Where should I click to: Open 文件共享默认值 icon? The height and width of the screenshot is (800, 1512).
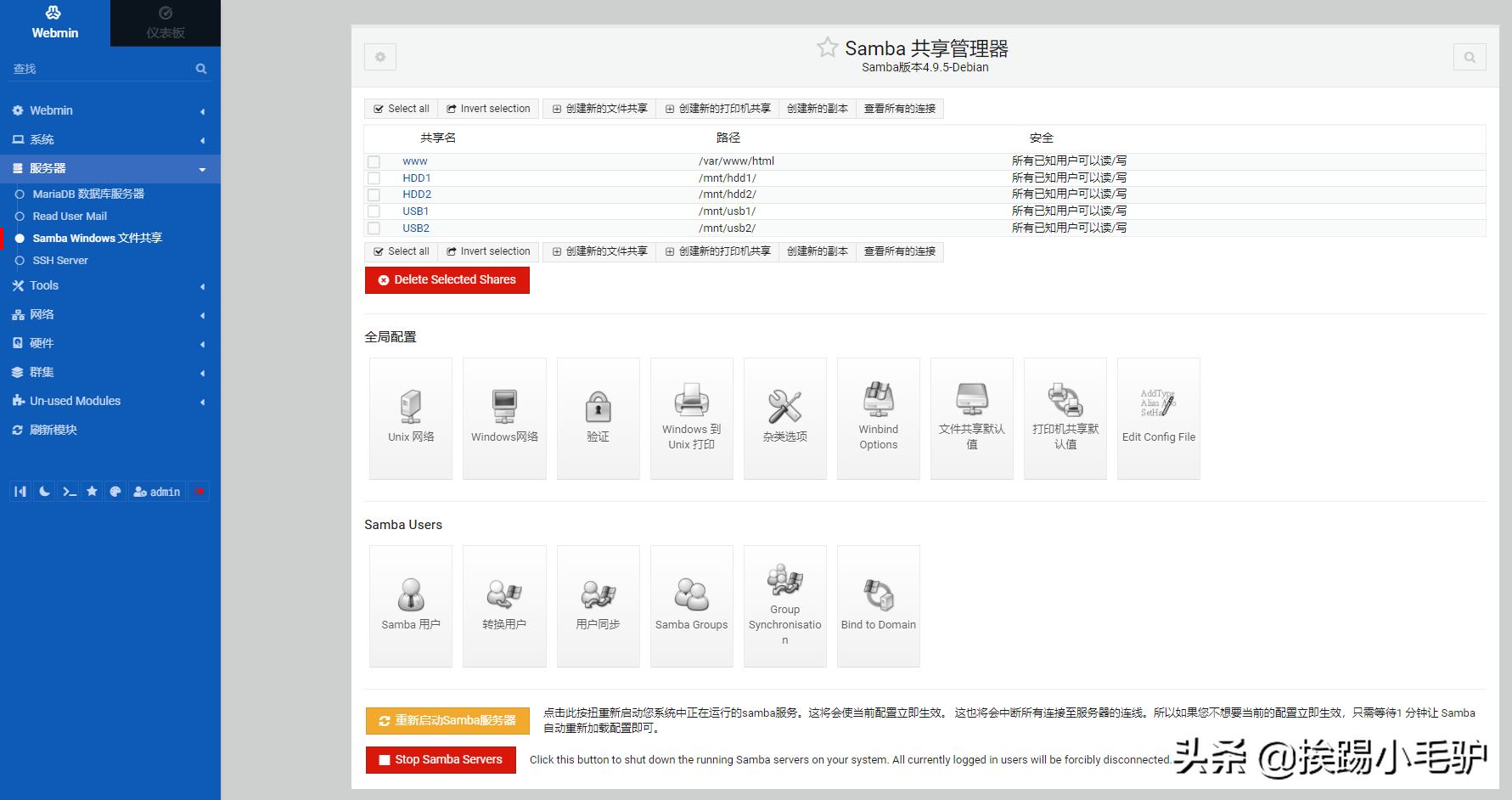click(971, 418)
